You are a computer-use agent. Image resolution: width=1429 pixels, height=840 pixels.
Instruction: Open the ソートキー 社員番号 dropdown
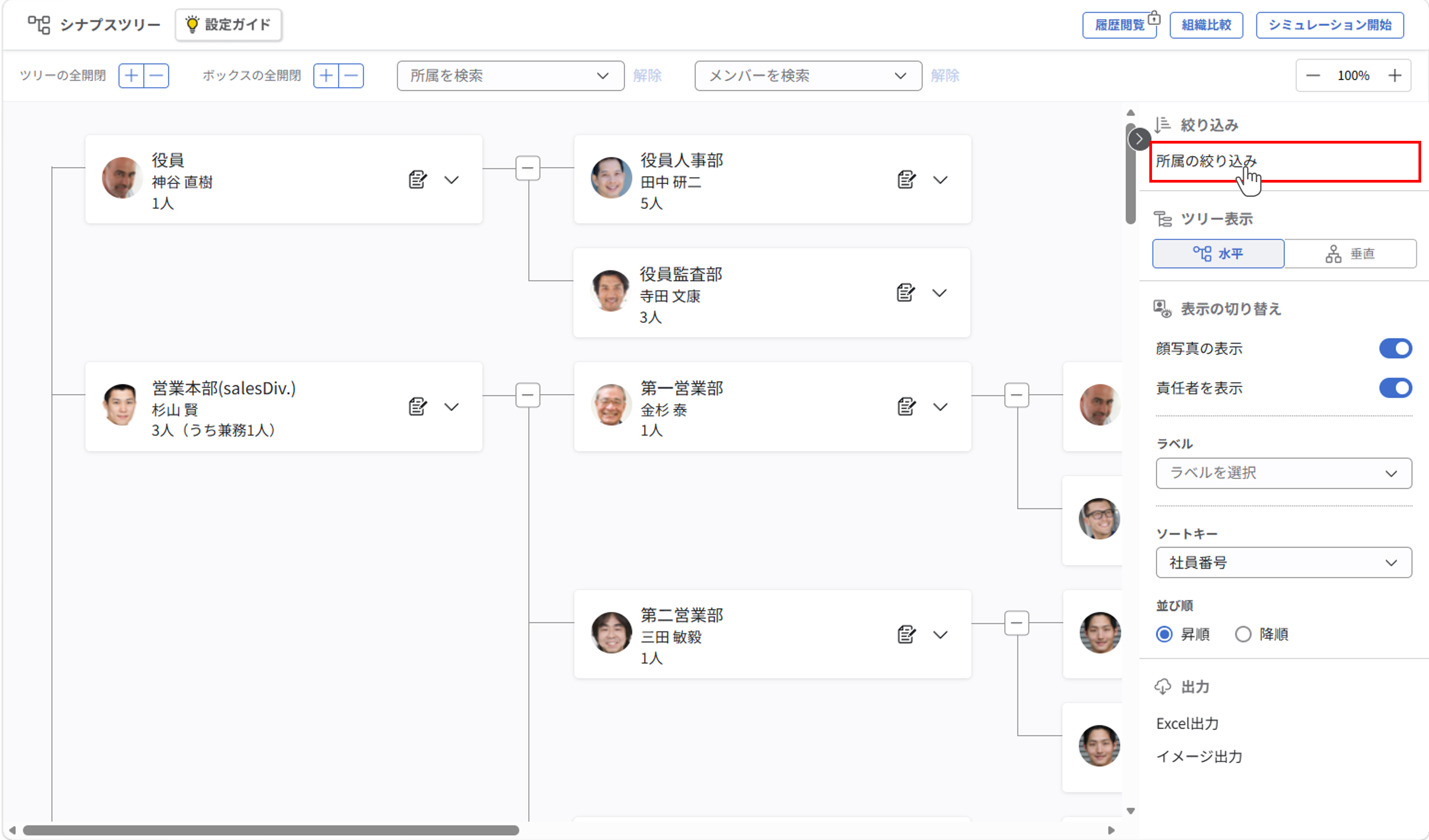(1284, 563)
